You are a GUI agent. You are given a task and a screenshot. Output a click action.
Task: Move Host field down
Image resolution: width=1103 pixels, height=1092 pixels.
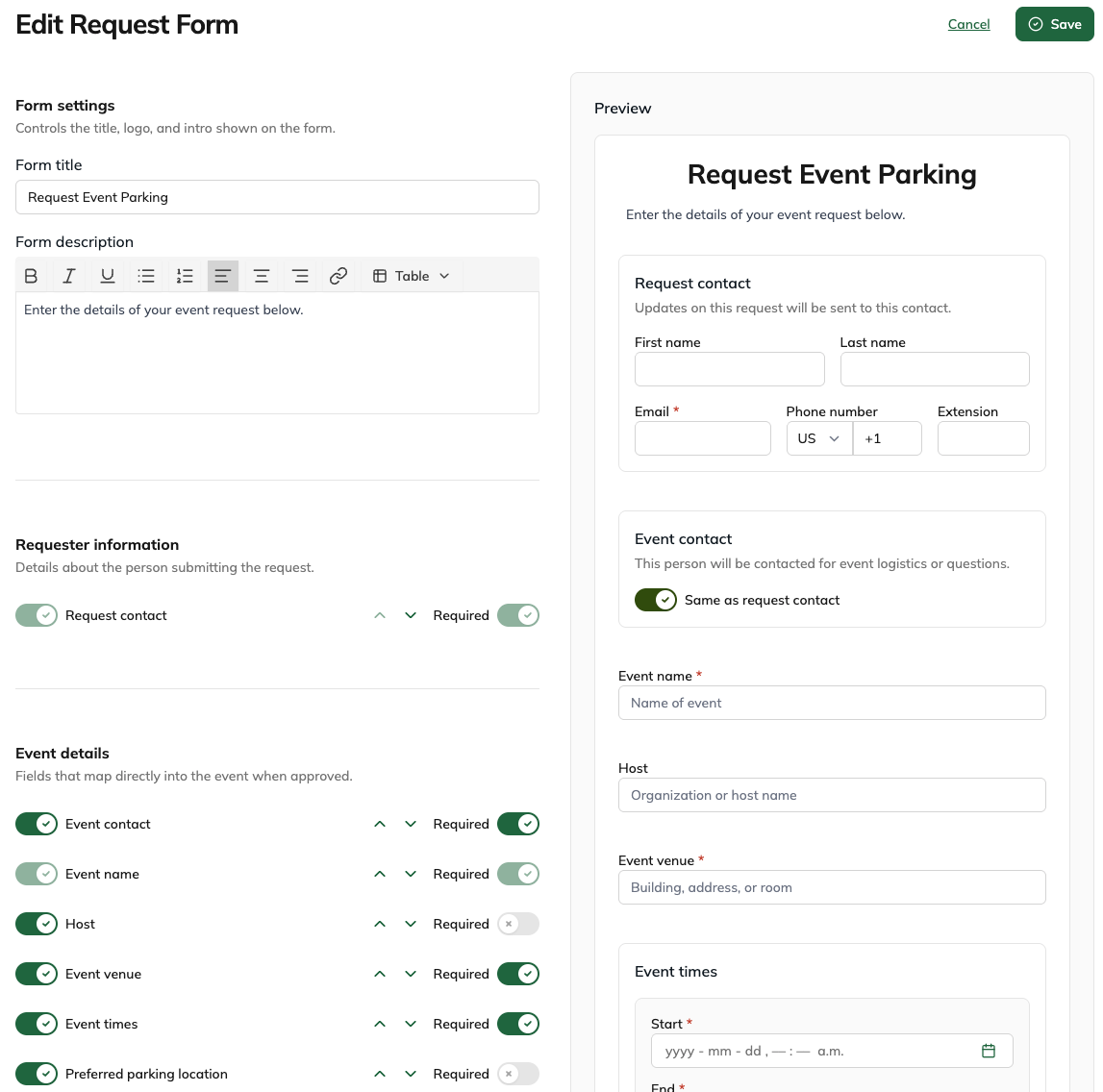[x=411, y=924]
